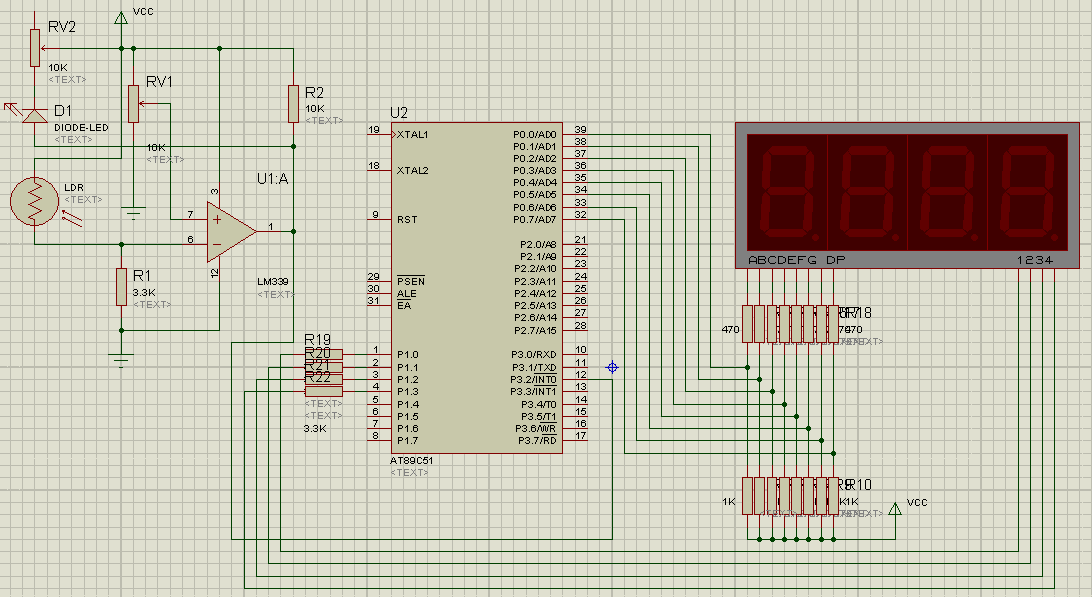Viewport: 1092px width, 597px height.
Task: Click the comparator output pin 1
Action: tap(271, 227)
